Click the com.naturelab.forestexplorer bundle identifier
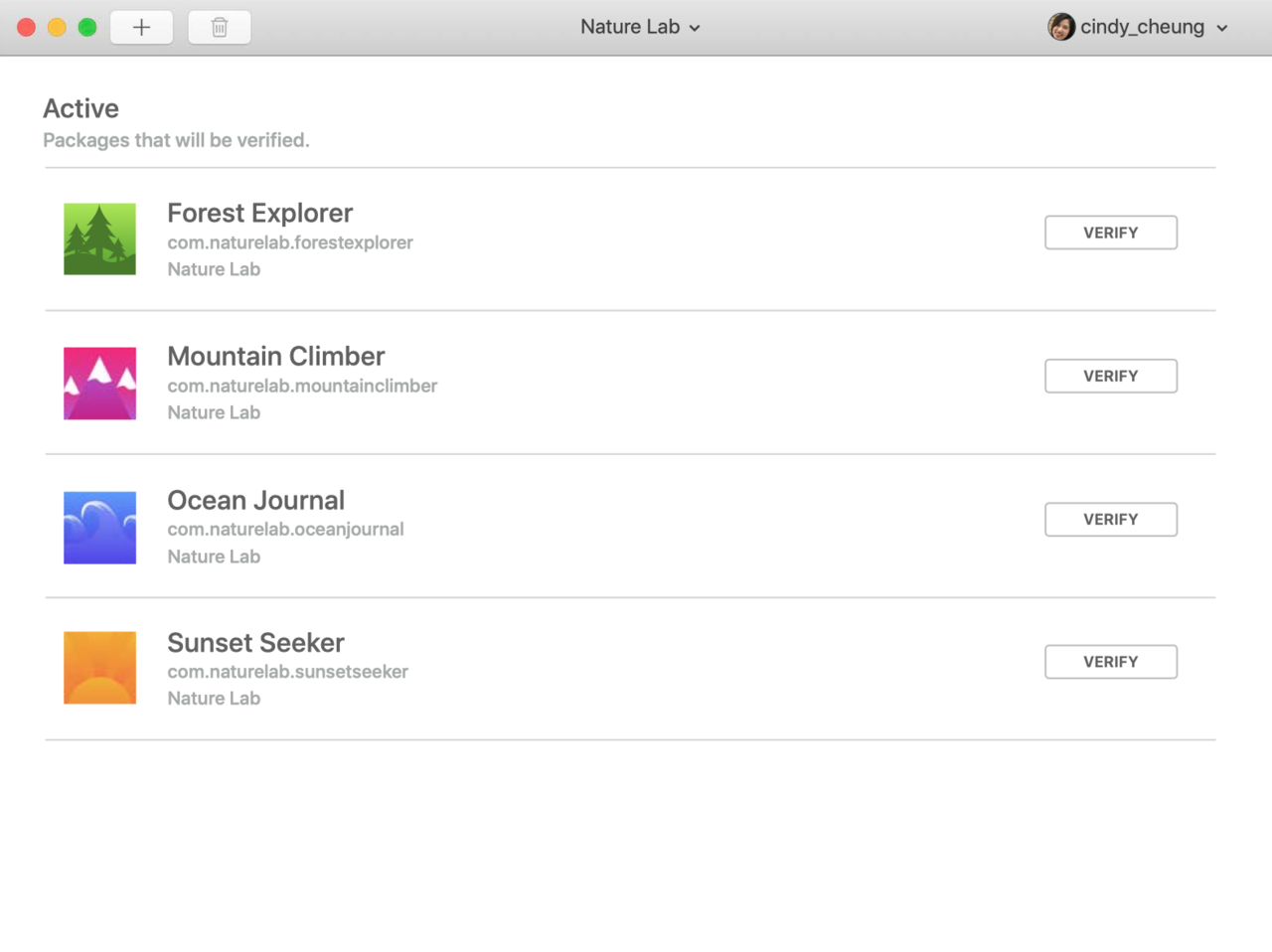1272x952 pixels. click(290, 242)
